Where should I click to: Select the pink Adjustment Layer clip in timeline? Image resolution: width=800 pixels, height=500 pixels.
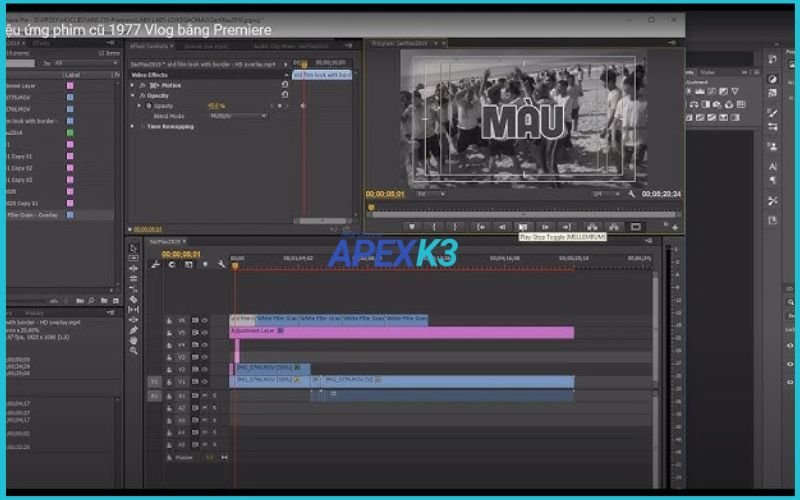coord(400,332)
